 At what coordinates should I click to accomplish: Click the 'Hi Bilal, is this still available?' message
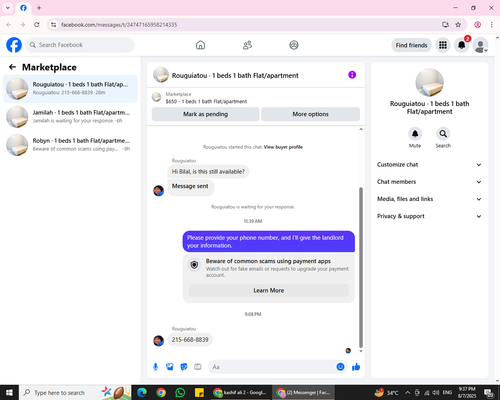coord(208,172)
